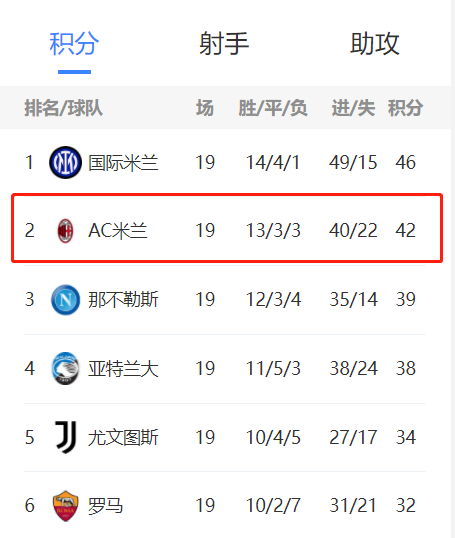Click the Juventus club logo
The height and width of the screenshot is (538, 455).
pos(66,437)
